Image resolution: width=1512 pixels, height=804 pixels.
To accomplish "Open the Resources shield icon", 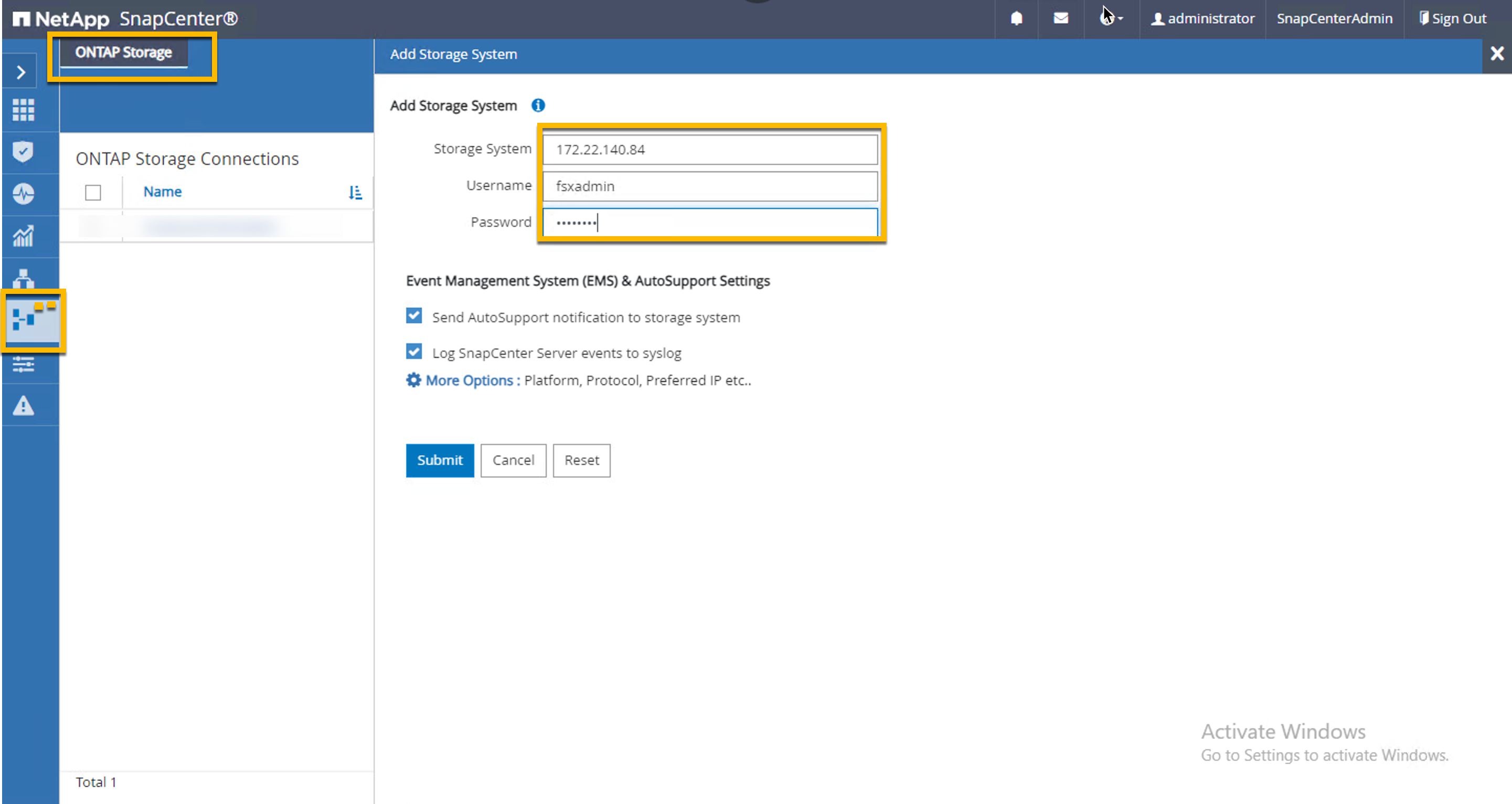I will [23, 152].
